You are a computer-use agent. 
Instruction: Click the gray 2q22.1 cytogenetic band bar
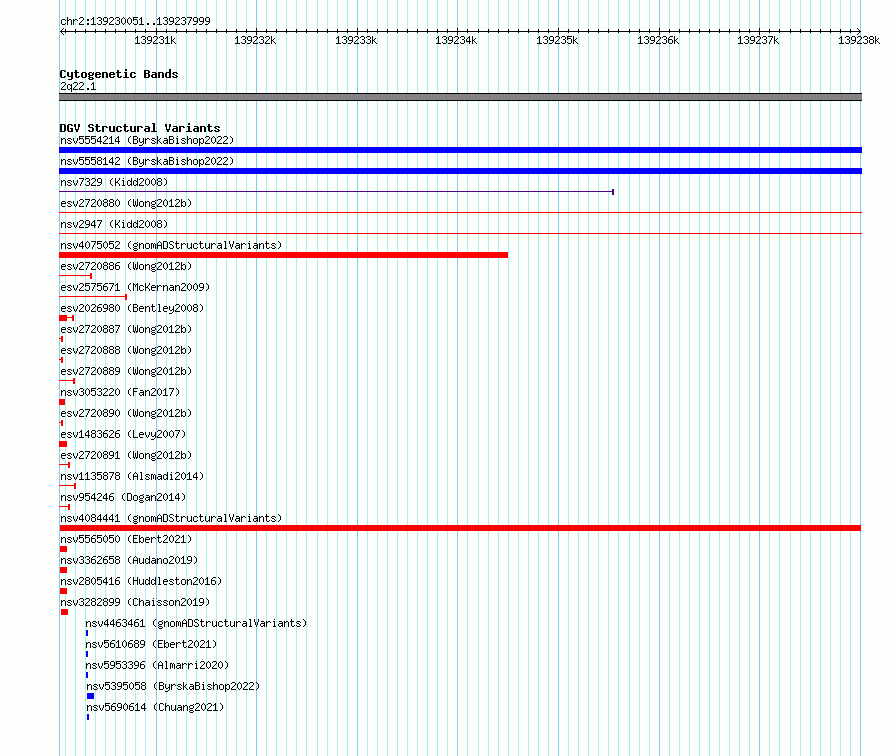(460, 97)
